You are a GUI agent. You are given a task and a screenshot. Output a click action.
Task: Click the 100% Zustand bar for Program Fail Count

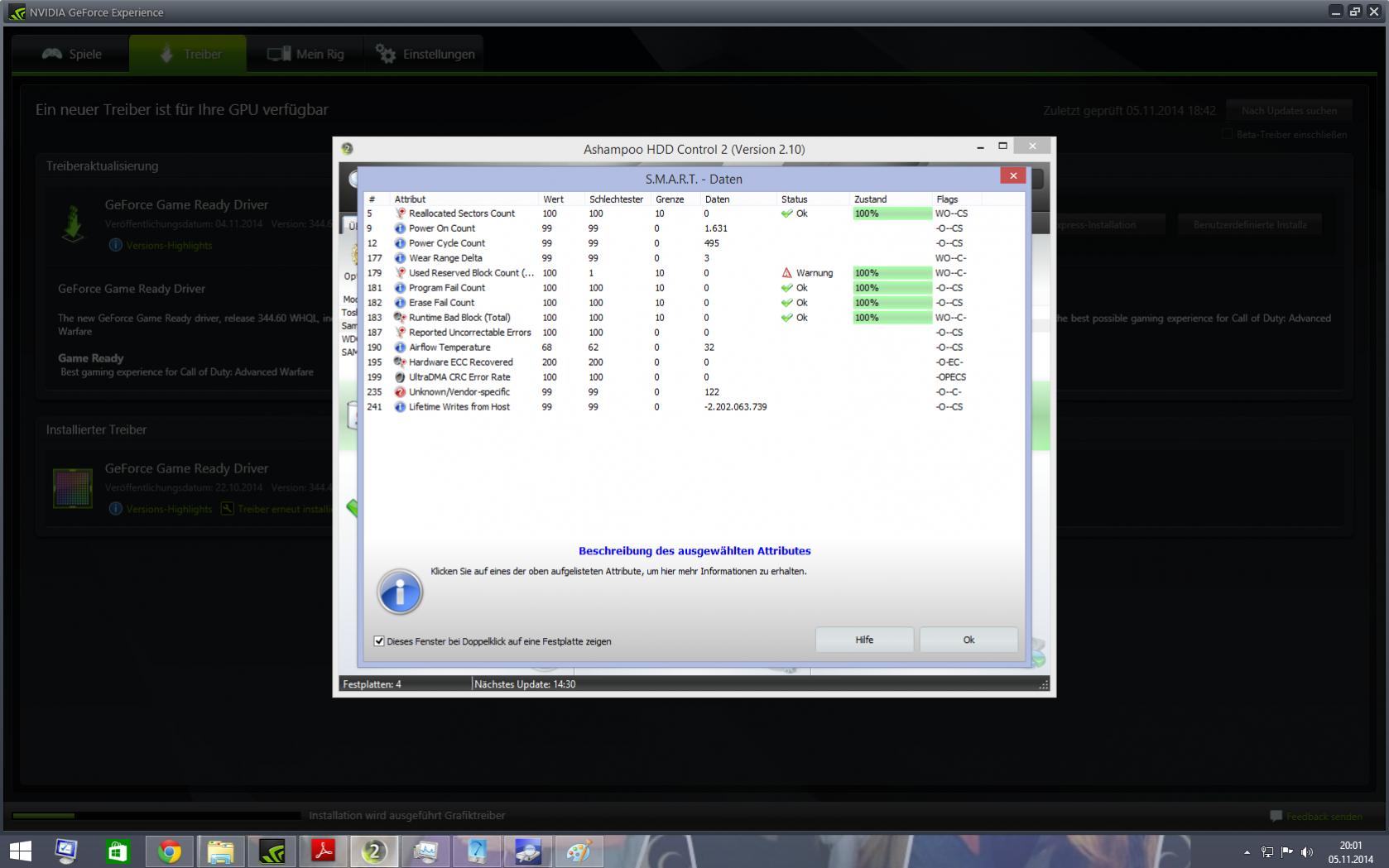892,288
